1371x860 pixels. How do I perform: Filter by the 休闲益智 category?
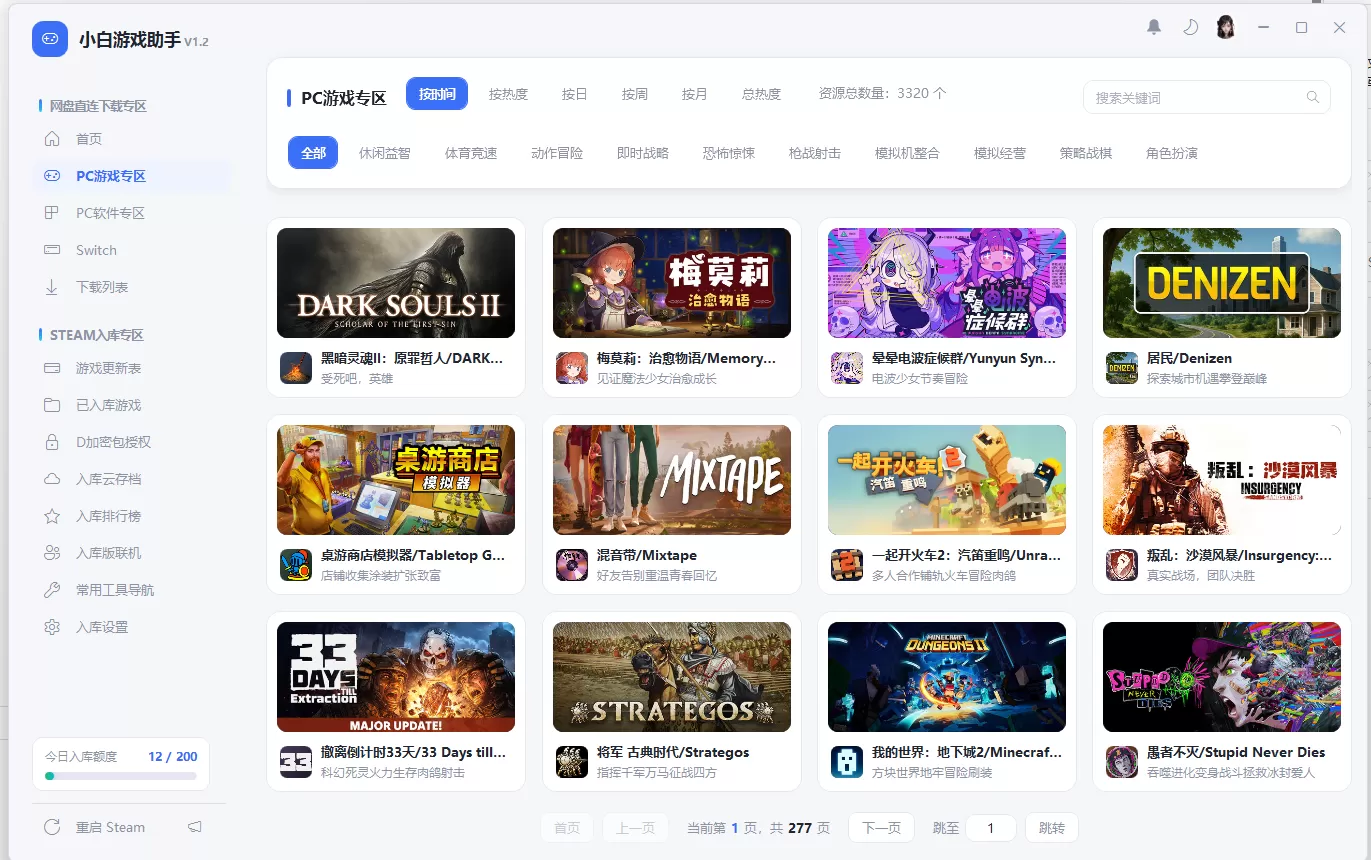[385, 153]
